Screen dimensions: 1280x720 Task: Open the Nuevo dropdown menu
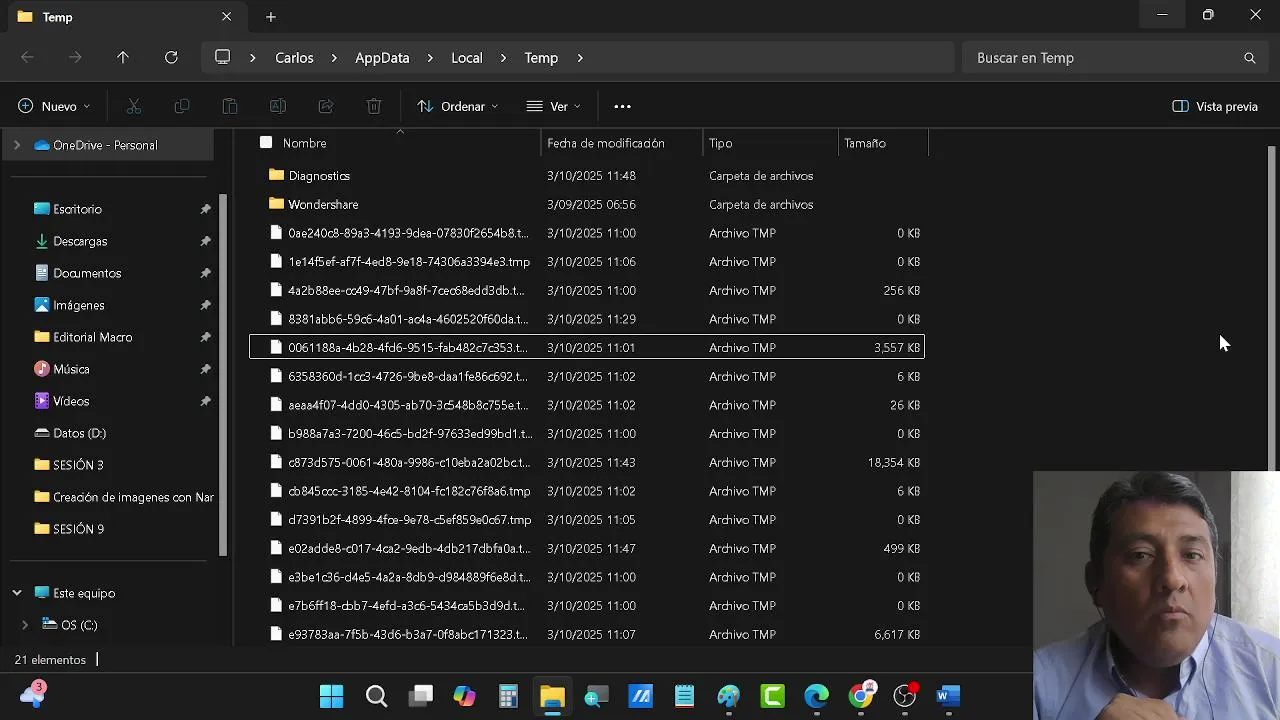click(x=54, y=106)
